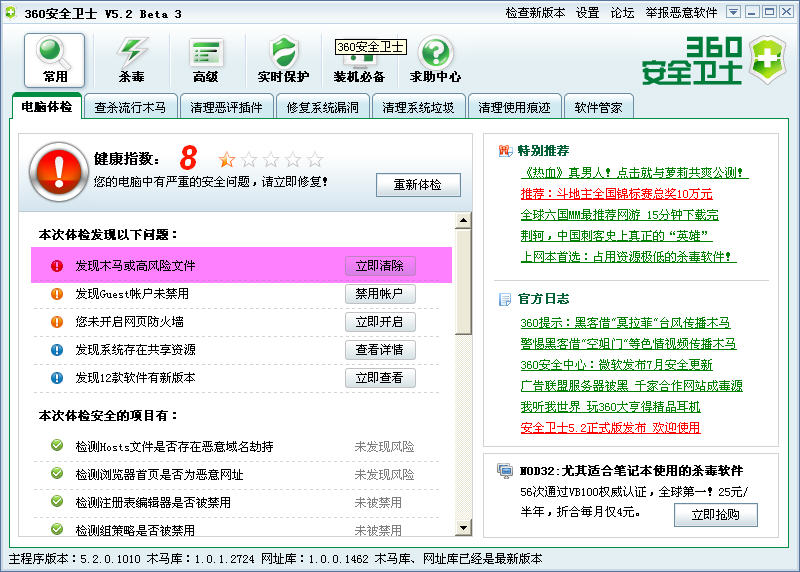
Task: Click blue info icon beside 发现12款软件有新版本
Action: (x=57, y=378)
